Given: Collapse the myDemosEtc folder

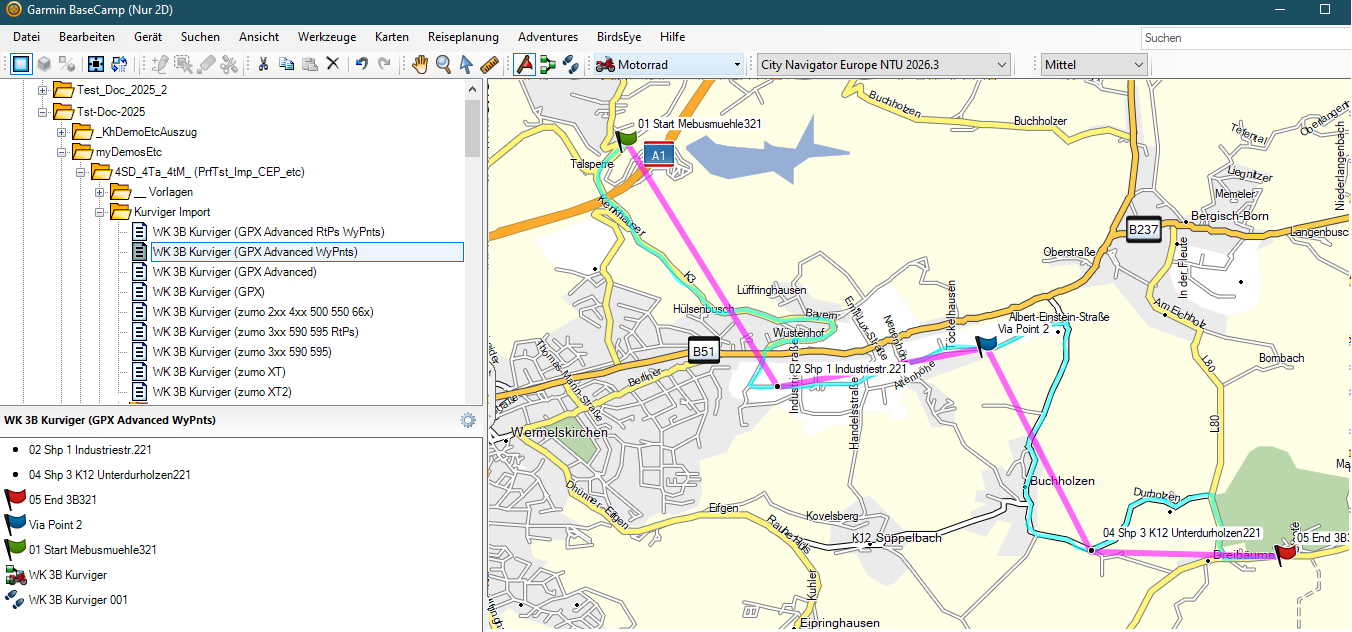Looking at the screenshot, I should click(62, 152).
